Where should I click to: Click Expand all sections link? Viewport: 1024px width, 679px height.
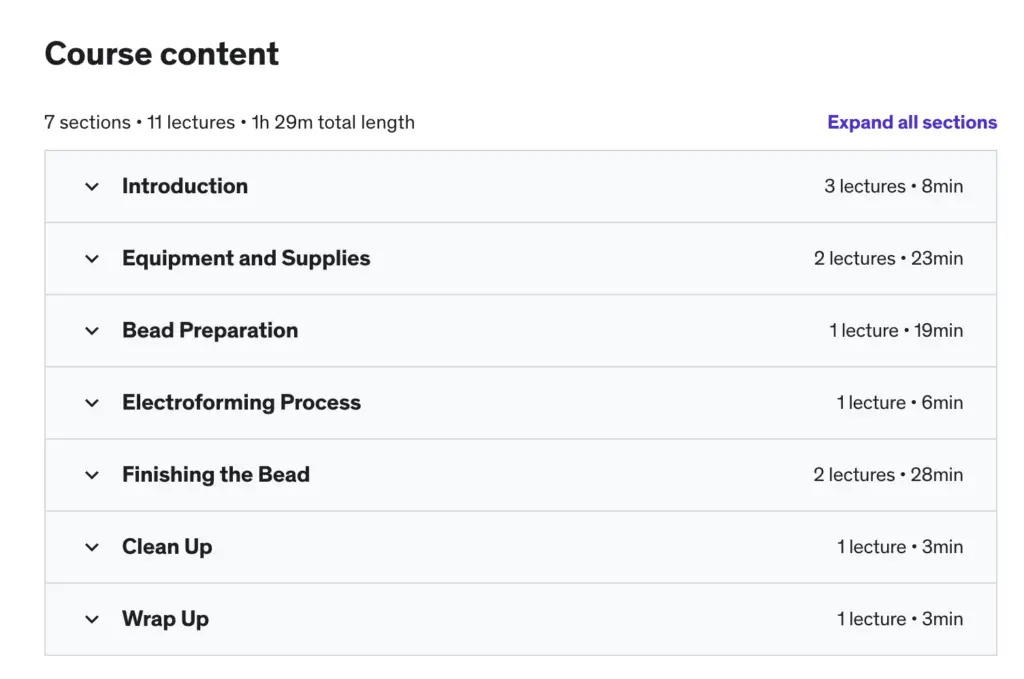tap(912, 123)
